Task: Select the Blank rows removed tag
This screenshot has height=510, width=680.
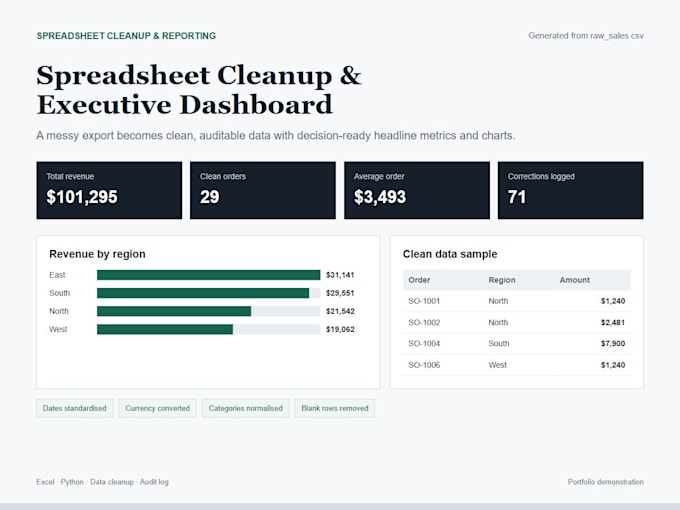Action: click(x=335, y=409)
